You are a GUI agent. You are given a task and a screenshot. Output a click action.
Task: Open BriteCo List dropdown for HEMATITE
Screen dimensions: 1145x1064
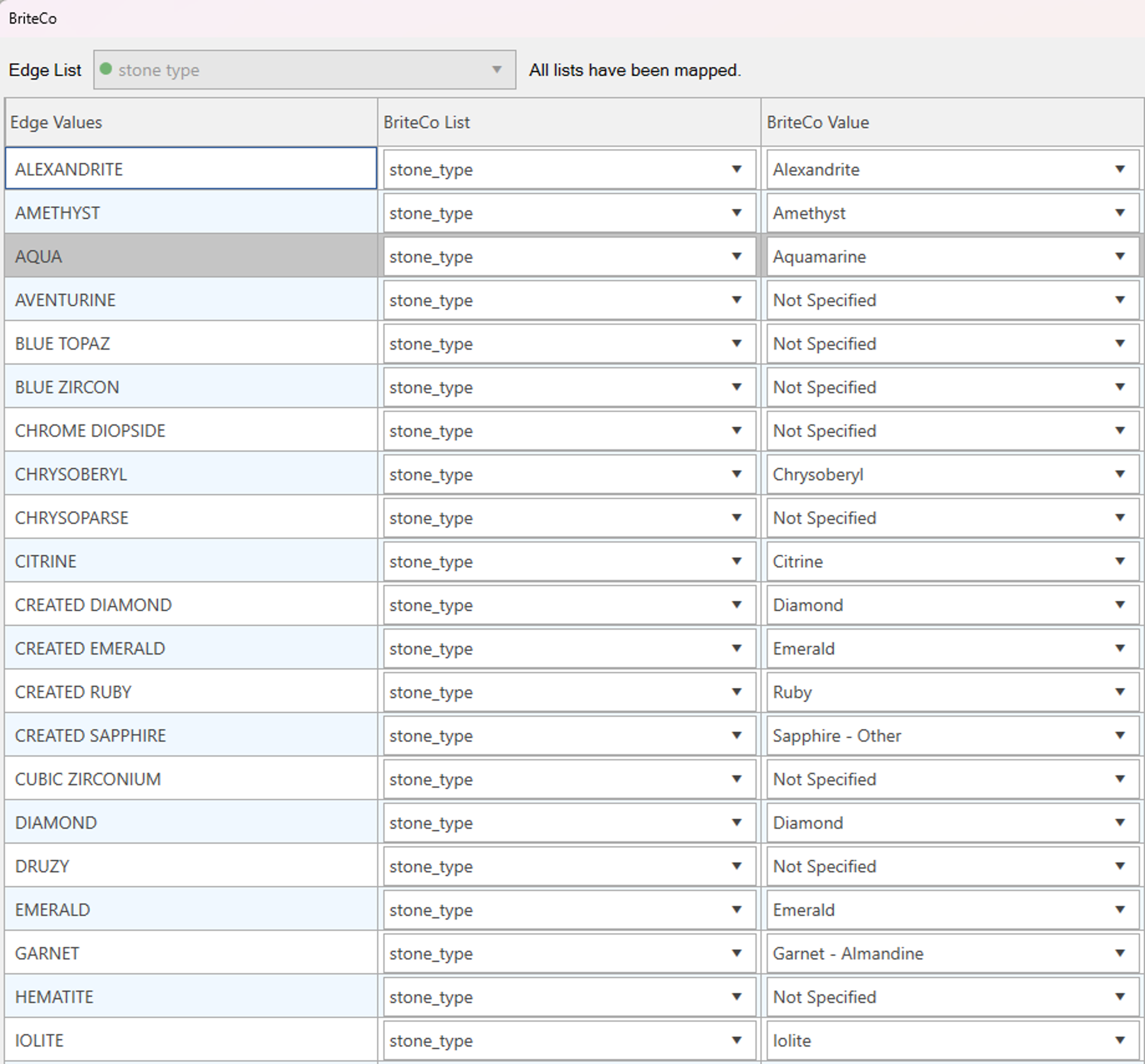pos(736,997)
